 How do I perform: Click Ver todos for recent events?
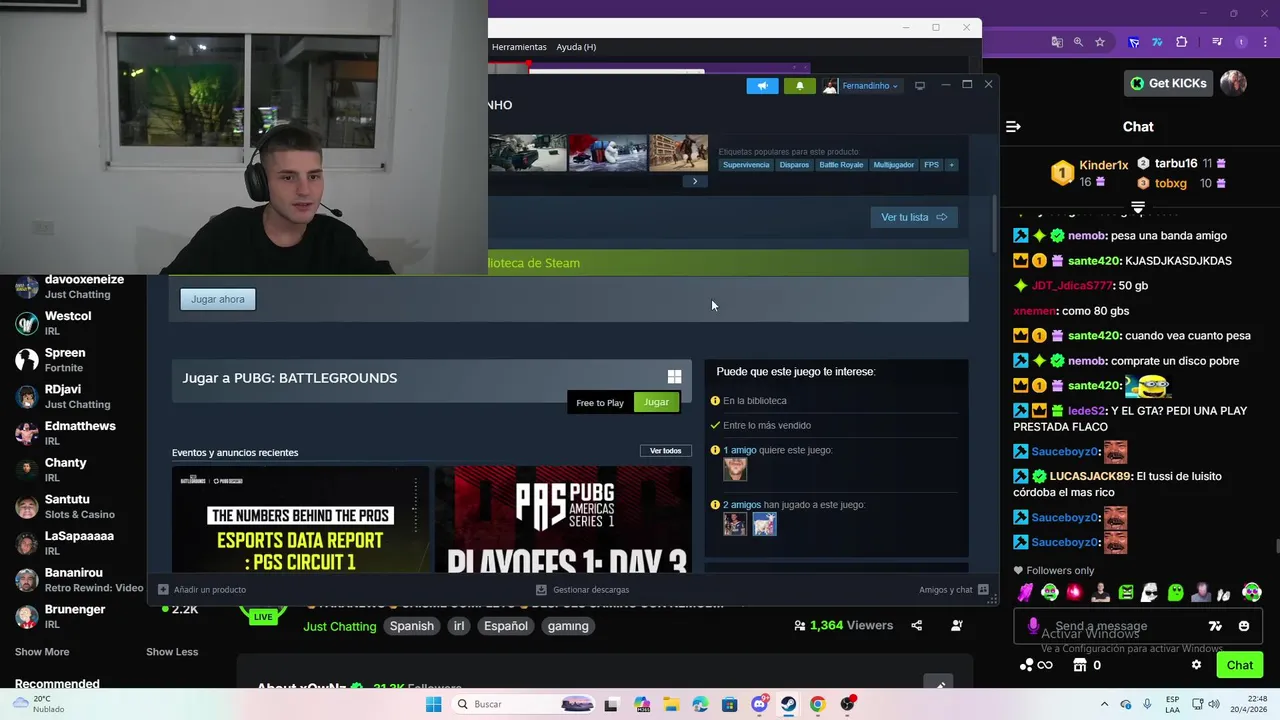pos(665,451)
